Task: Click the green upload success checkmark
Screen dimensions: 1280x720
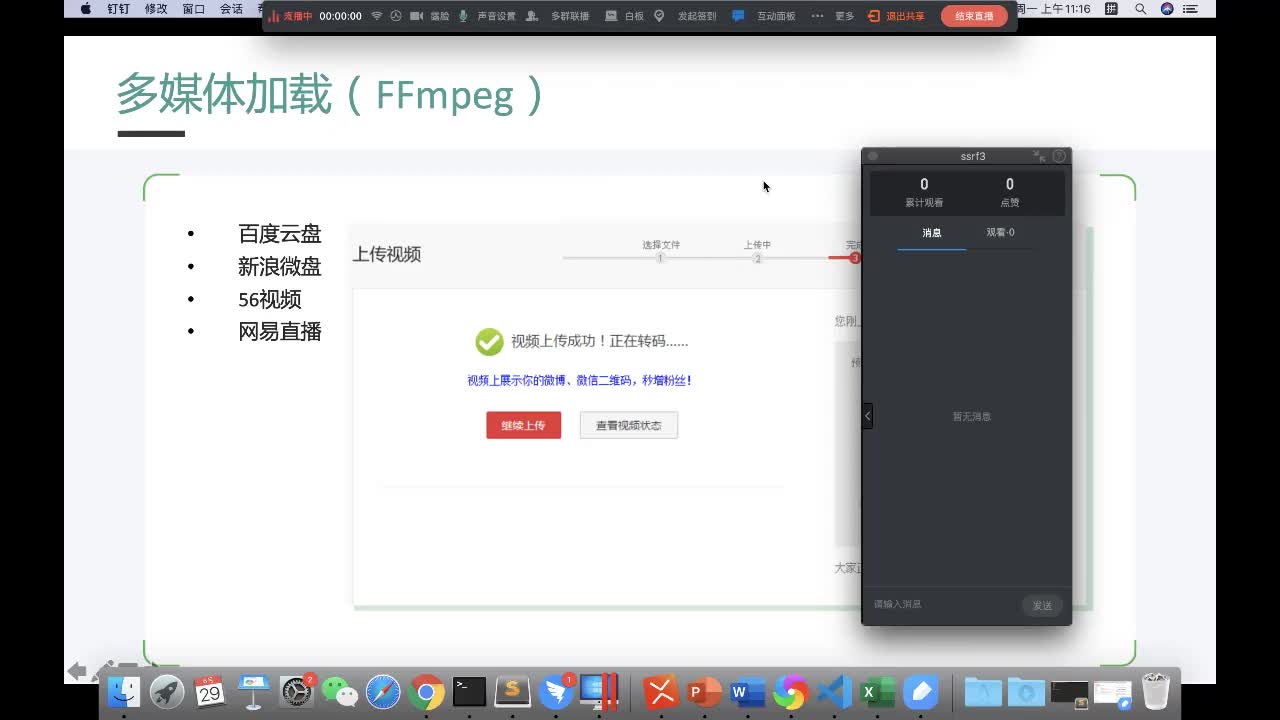Action: tap(489, 342)
